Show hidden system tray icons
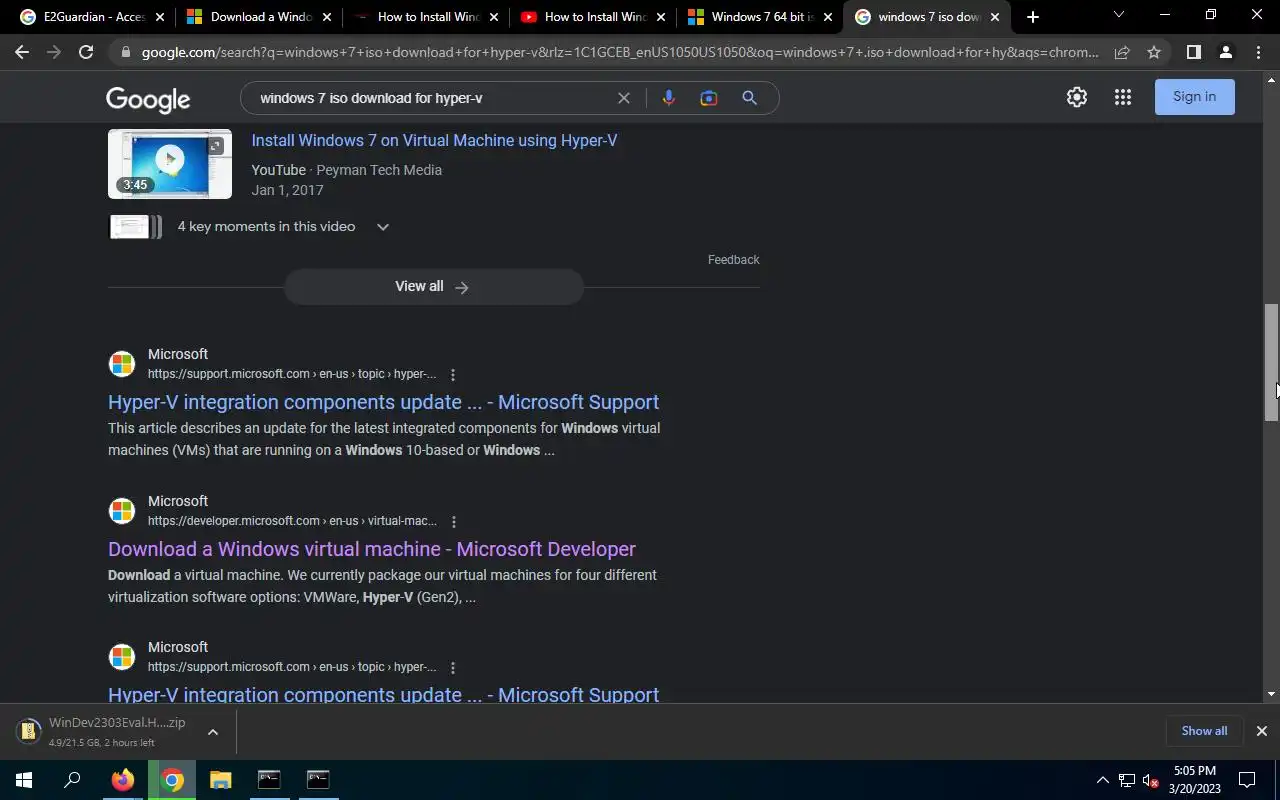This screenshot has width=1280, height=800. coord(1103,780)
